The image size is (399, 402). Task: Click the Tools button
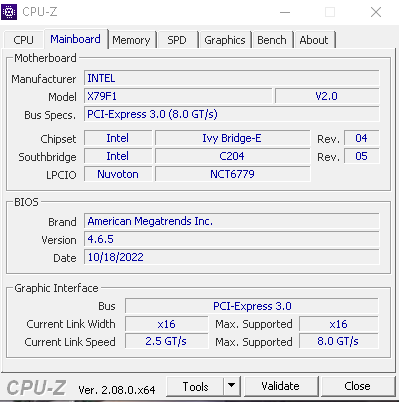(x=195, y=386)
